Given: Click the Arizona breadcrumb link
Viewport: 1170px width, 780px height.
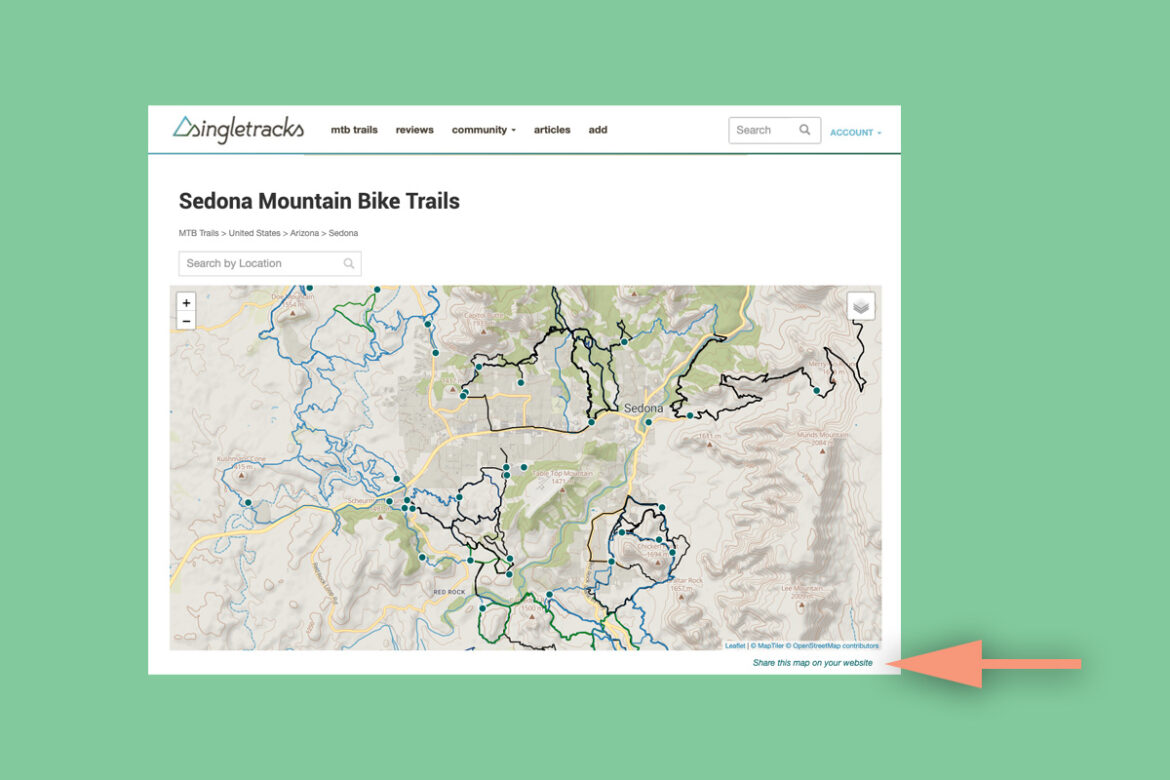Looking at the screenshot, I should click(x=306, y=233).
